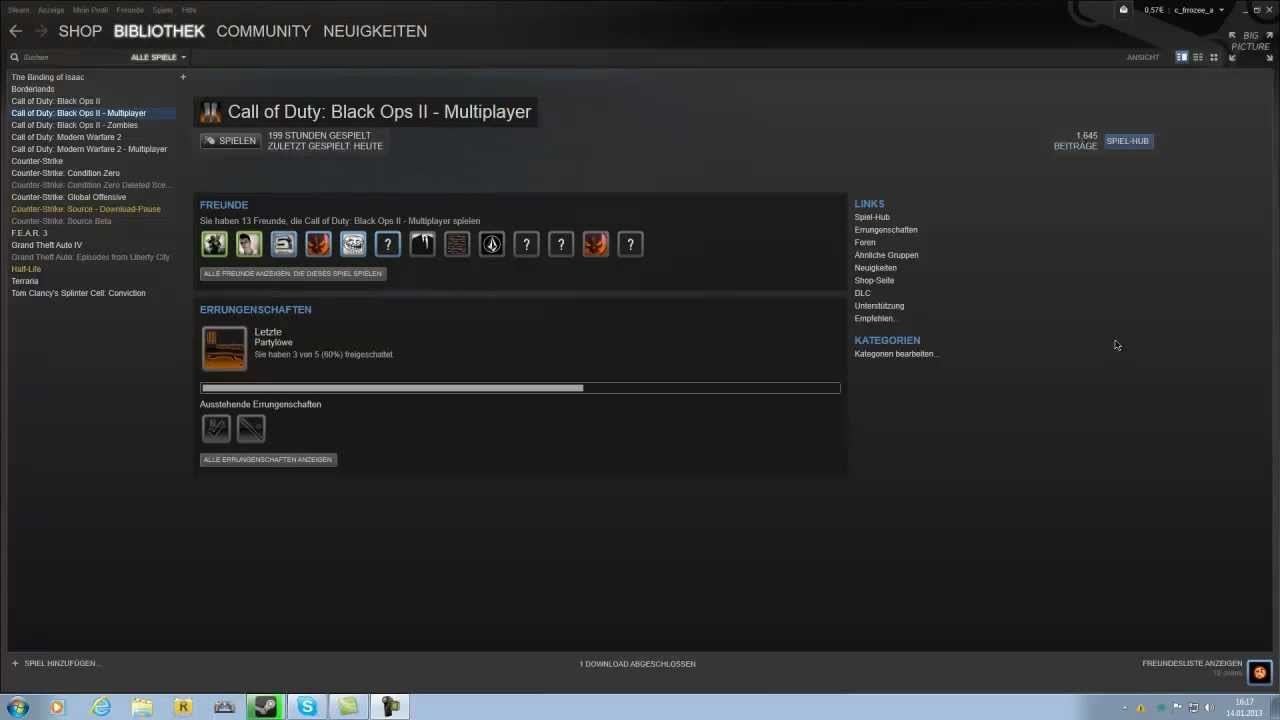This screenshot has width=1280, height=720.
Task: Click Kategorien bearbeiten link
Action: (896, 353)
